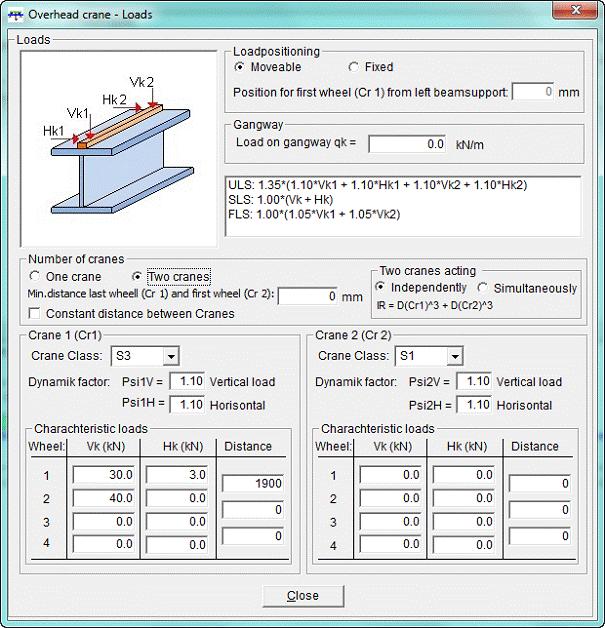
Task: Click Crane 2 wheel 3 Vk field
Action: coord(390,521)
